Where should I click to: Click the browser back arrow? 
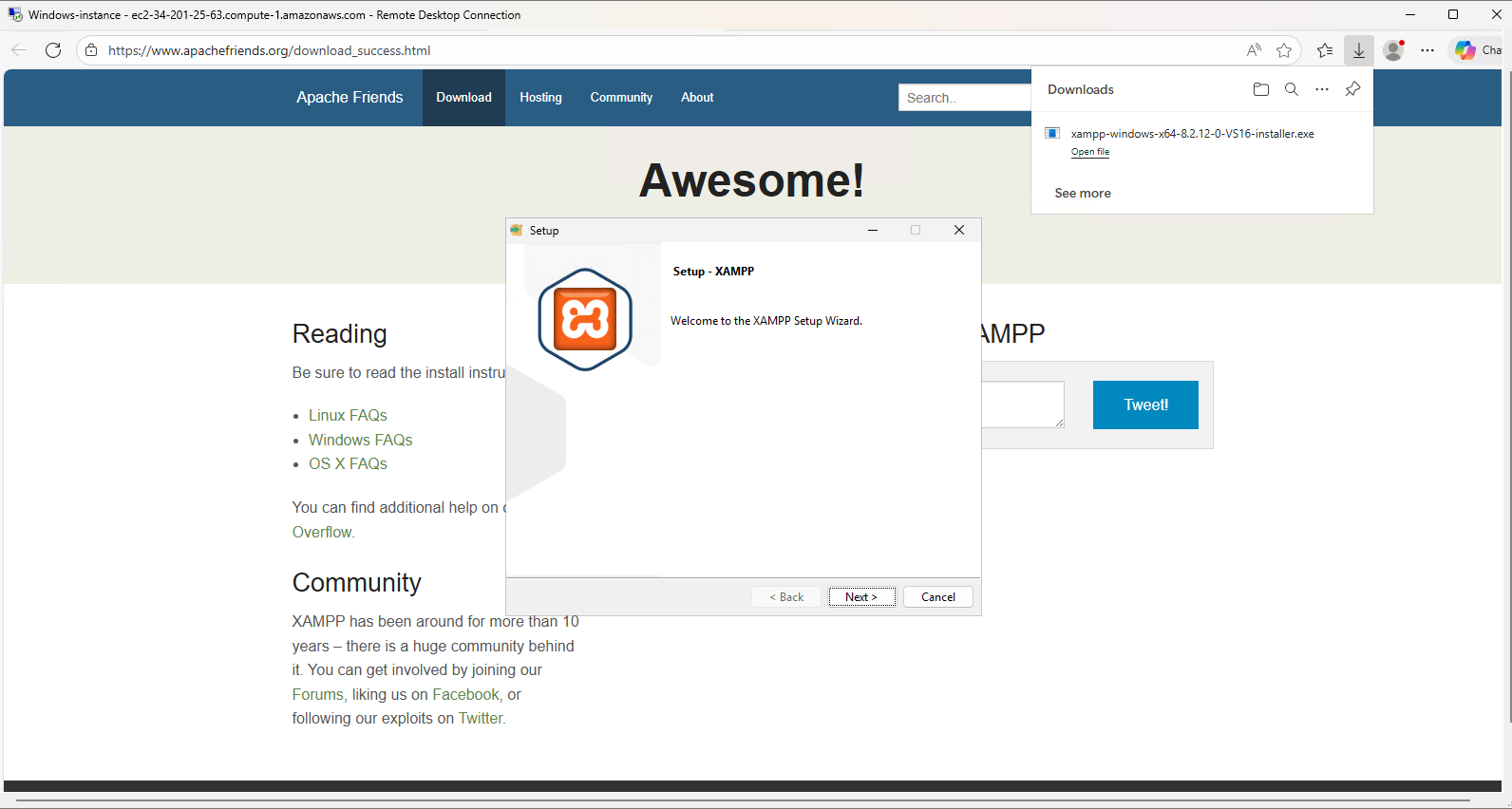(19, 50)
